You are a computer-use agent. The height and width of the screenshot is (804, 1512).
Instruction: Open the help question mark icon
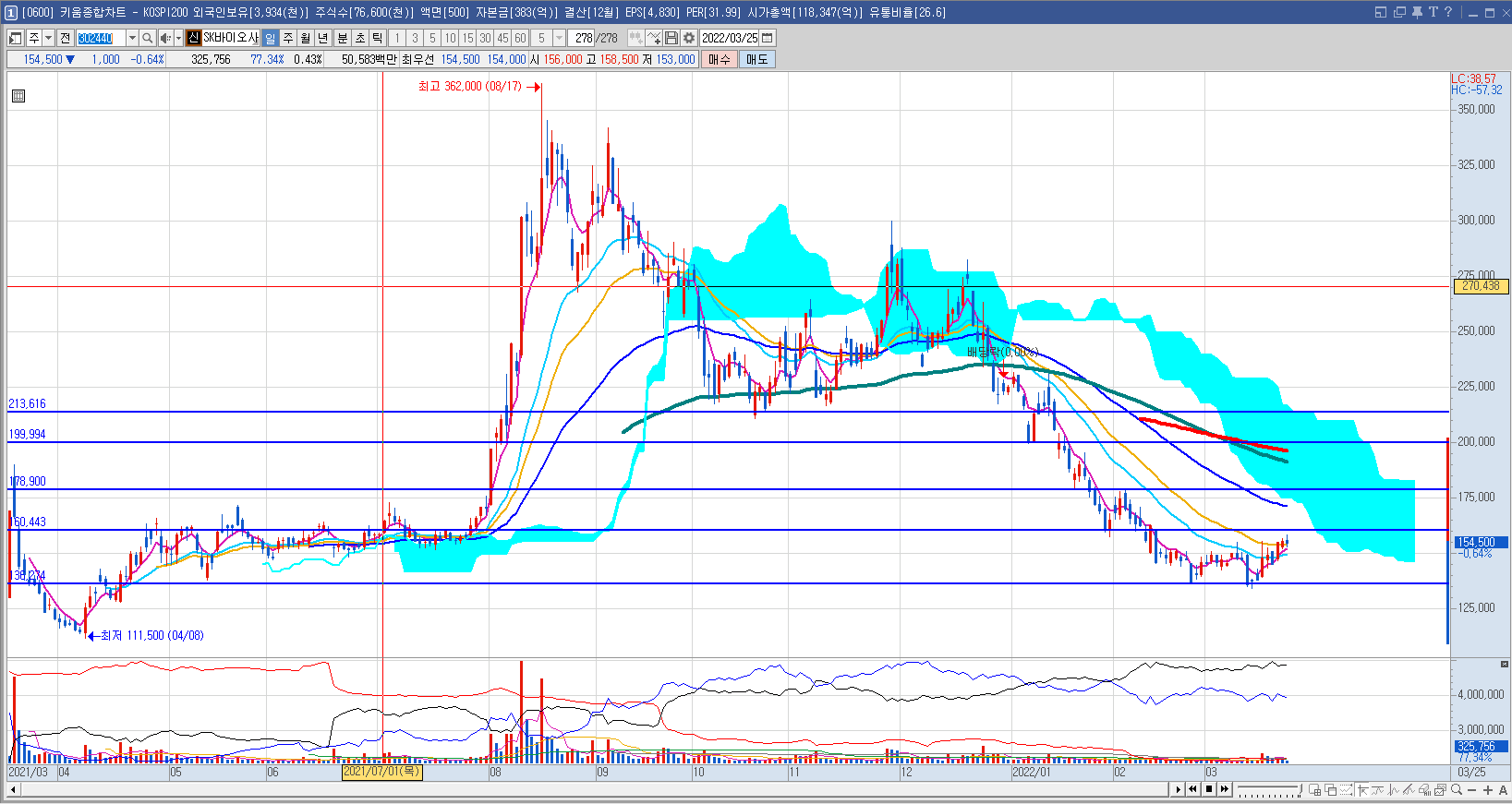tap(1448, 12)
